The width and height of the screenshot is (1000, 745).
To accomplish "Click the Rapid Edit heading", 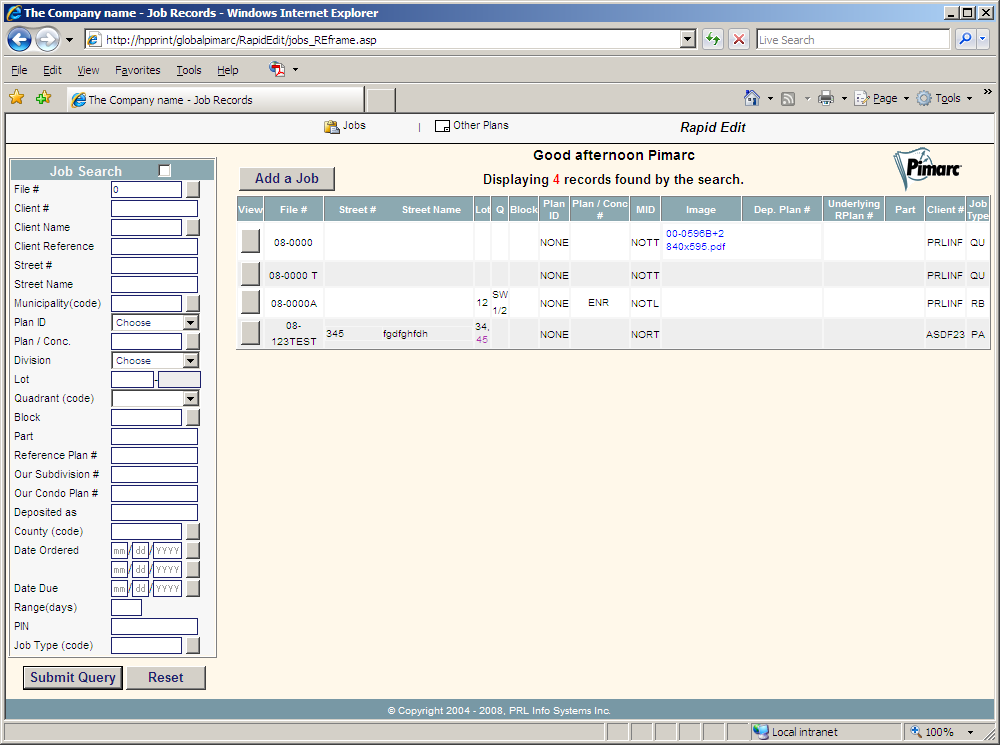I will click(x=712, y=128).
